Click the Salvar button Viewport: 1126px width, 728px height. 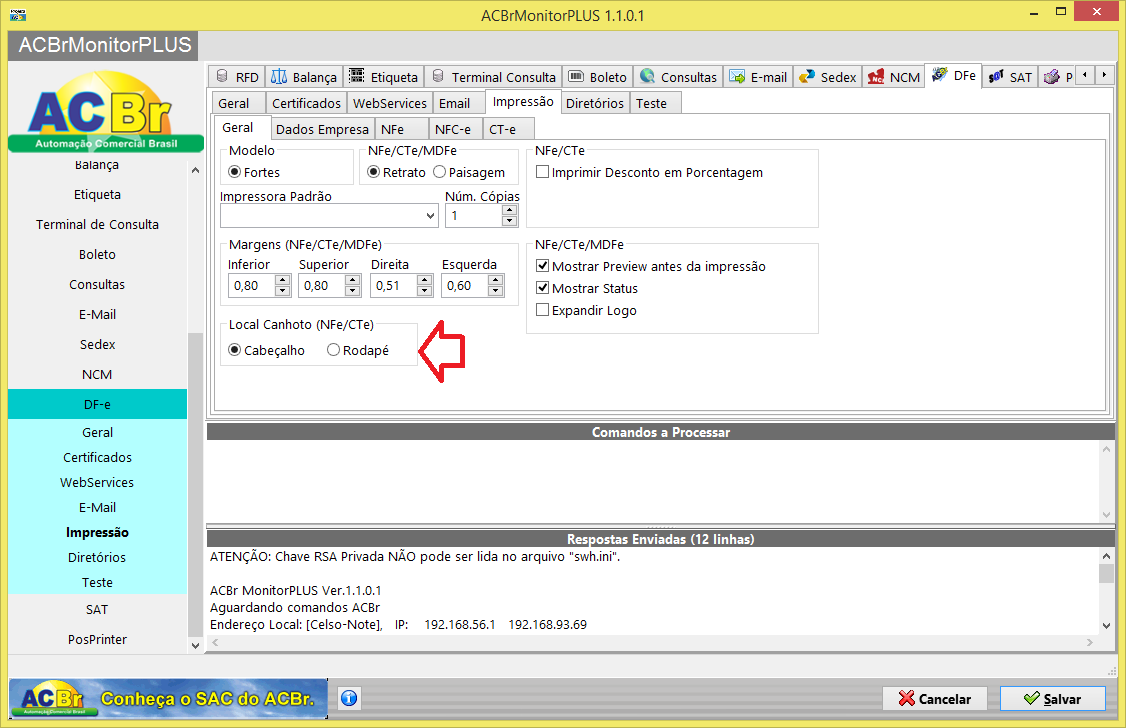(x=1053, y=699)
